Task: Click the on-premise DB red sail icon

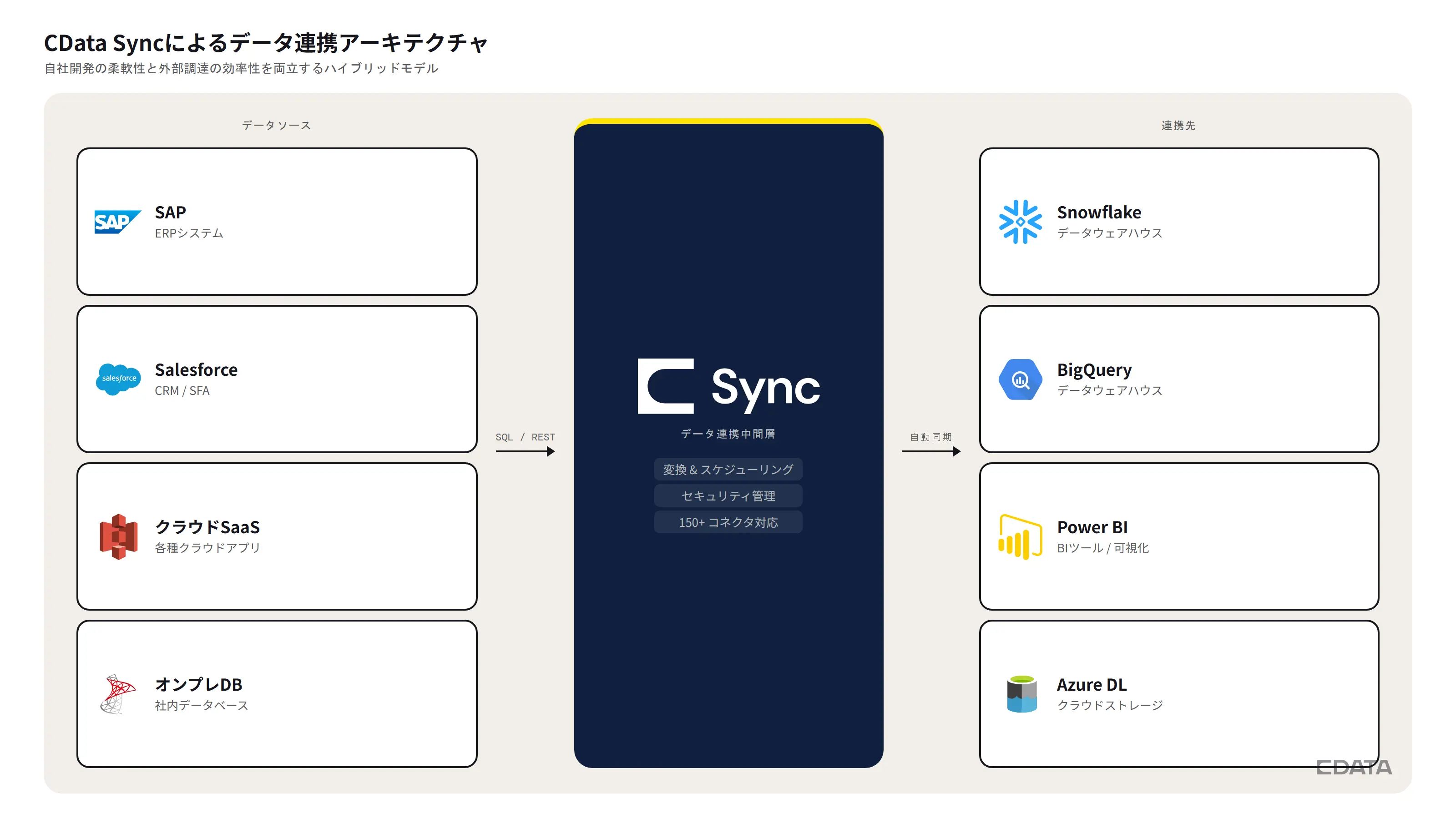Action: tap(118, 694)
